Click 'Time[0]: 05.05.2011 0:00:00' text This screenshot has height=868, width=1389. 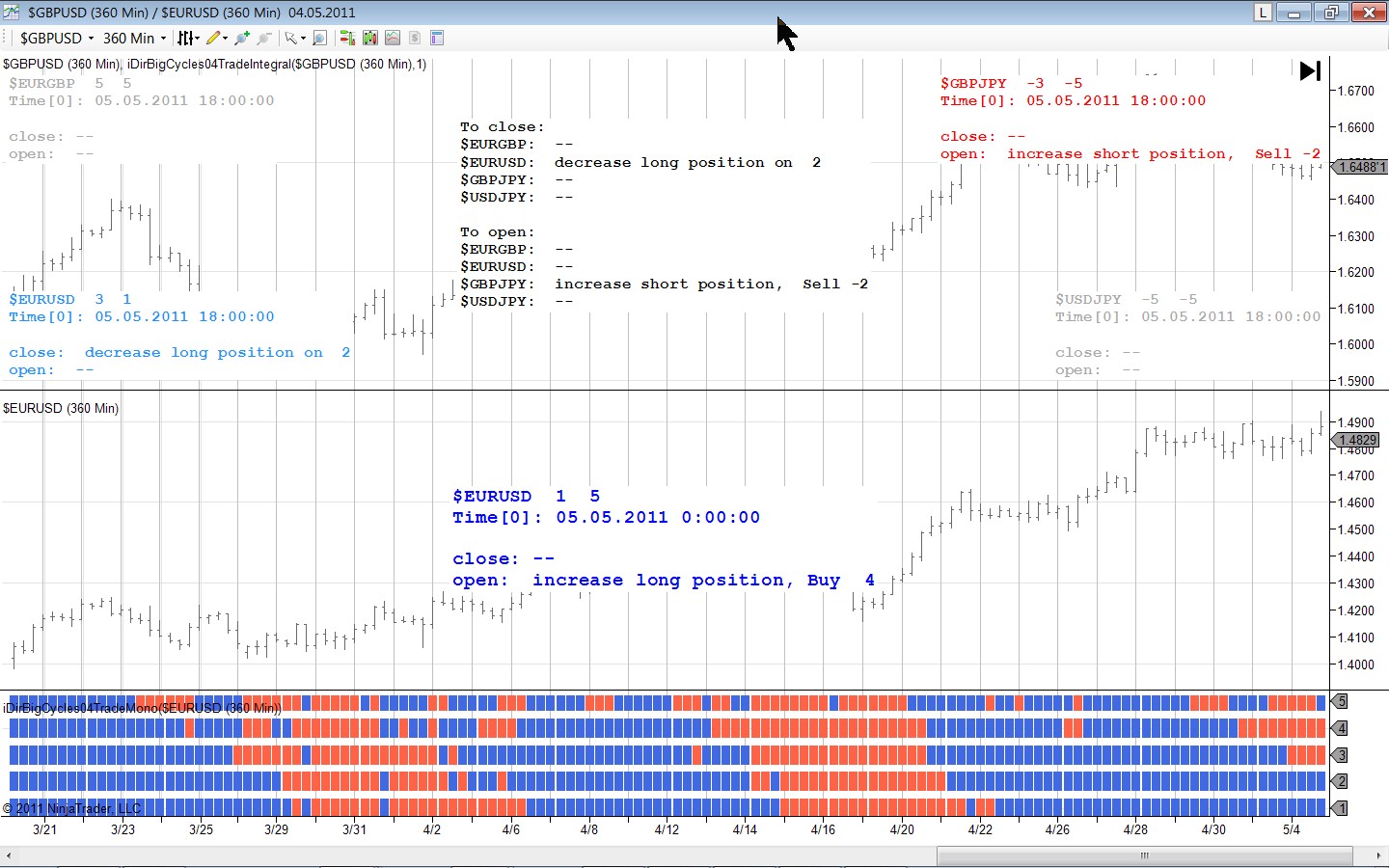(x=607, y=518)
